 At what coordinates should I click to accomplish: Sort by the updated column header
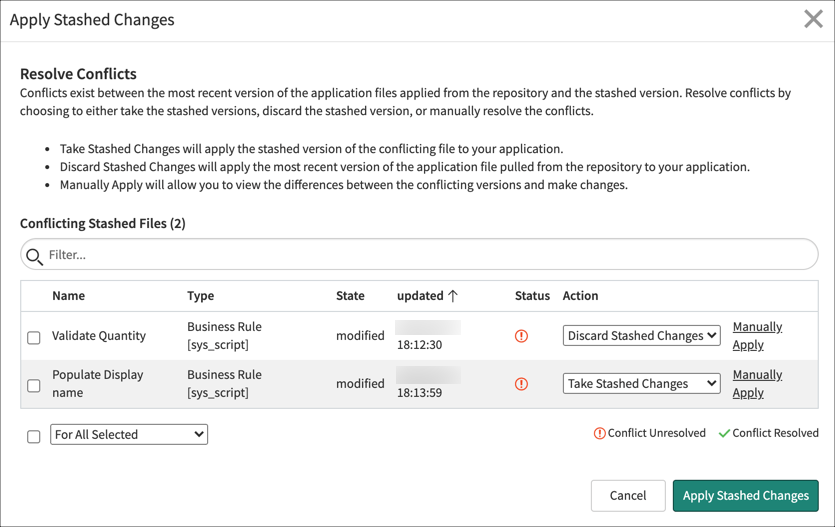point(420,296)
